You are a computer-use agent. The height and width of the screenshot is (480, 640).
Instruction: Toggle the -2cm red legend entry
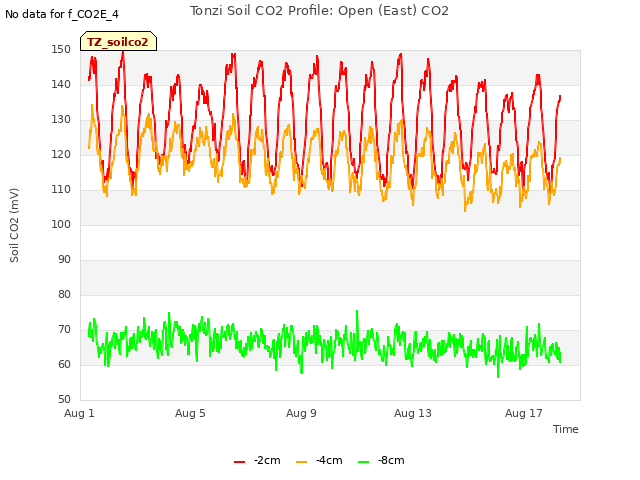pos(257,460)
